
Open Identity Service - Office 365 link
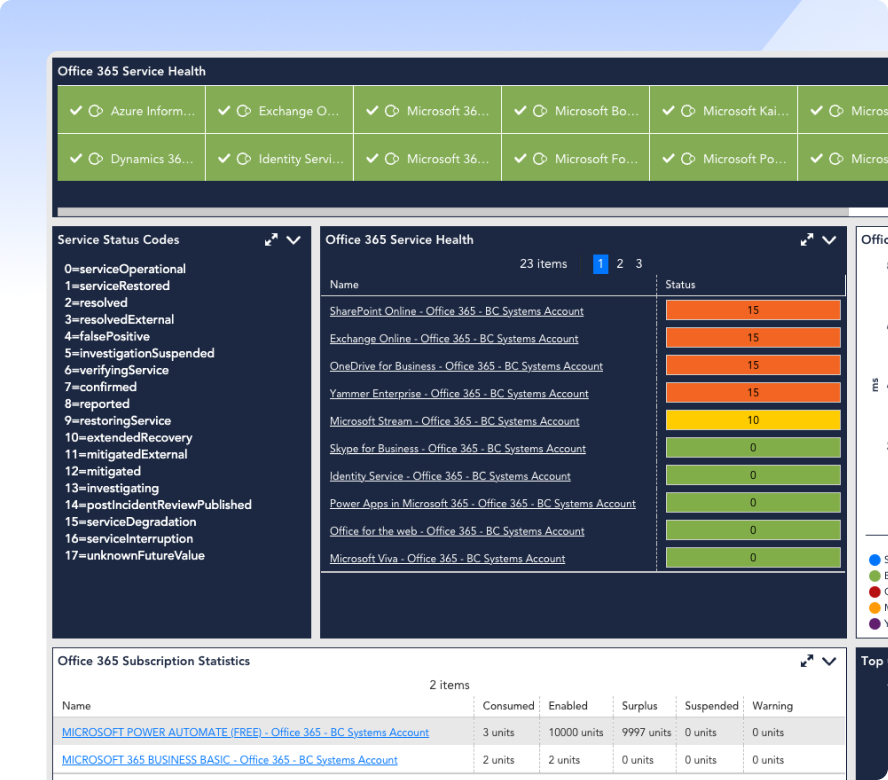pyautogui.click(x=450, y=476)
